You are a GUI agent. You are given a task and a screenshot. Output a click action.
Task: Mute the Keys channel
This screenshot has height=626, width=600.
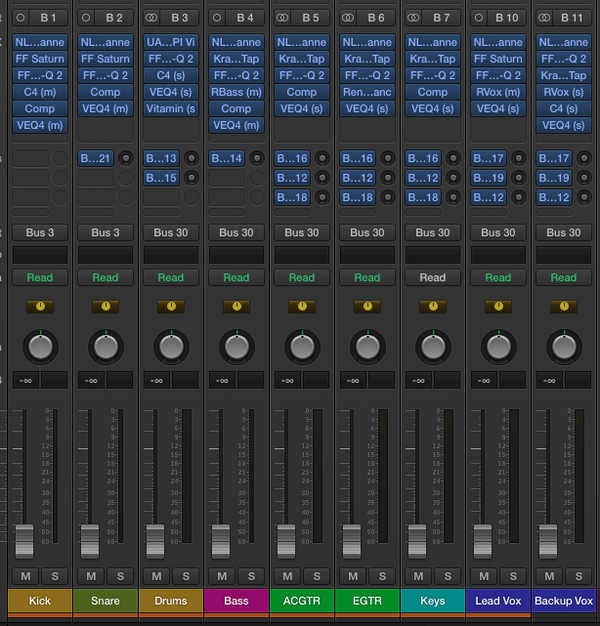click(419, 575)
